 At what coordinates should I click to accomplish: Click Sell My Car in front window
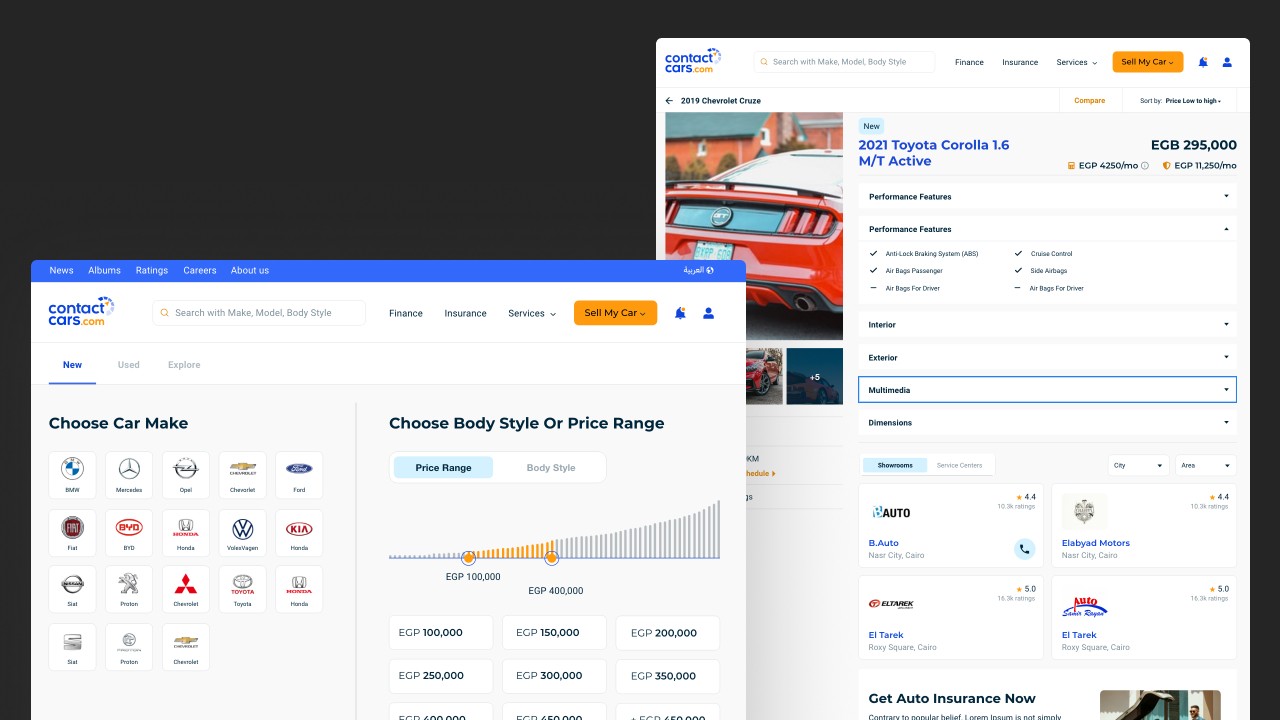tap(615, 313)
